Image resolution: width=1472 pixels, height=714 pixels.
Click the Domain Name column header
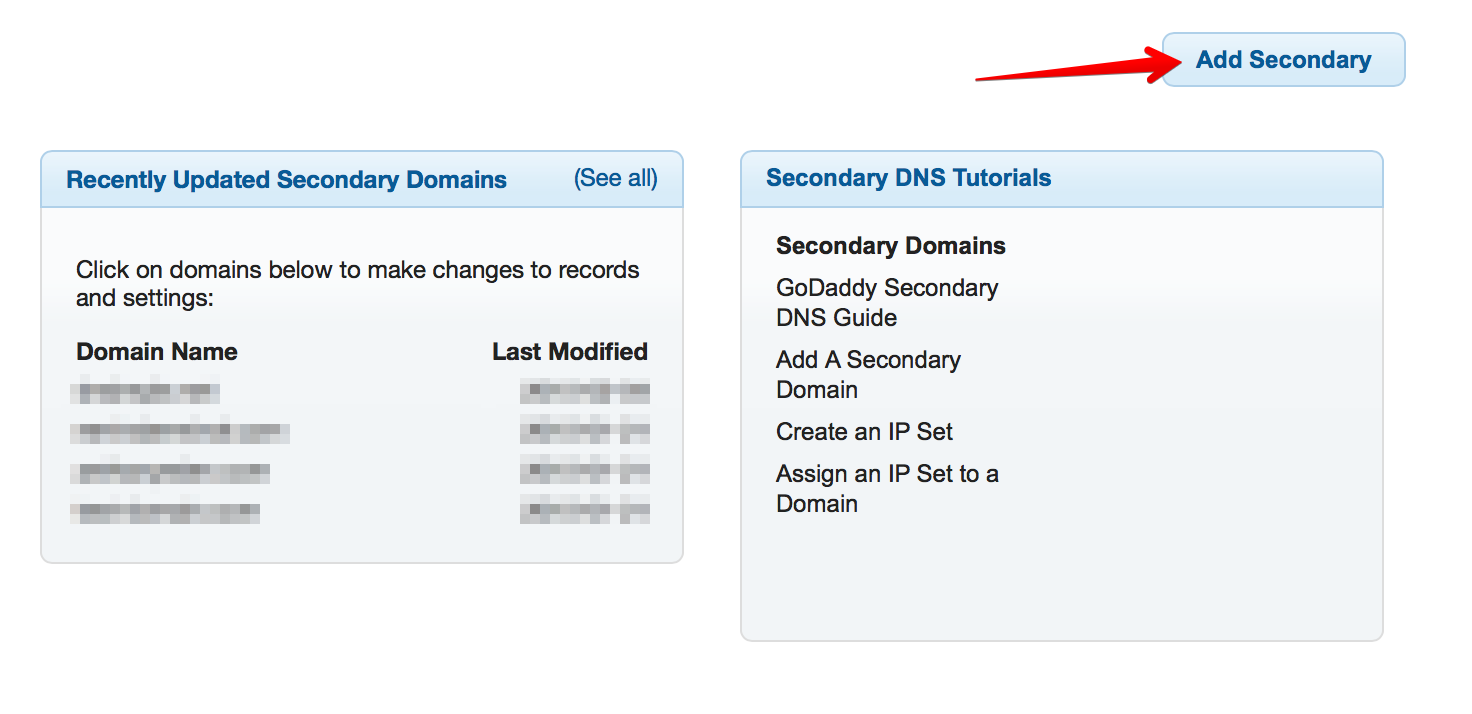click(x=157, y=351)
